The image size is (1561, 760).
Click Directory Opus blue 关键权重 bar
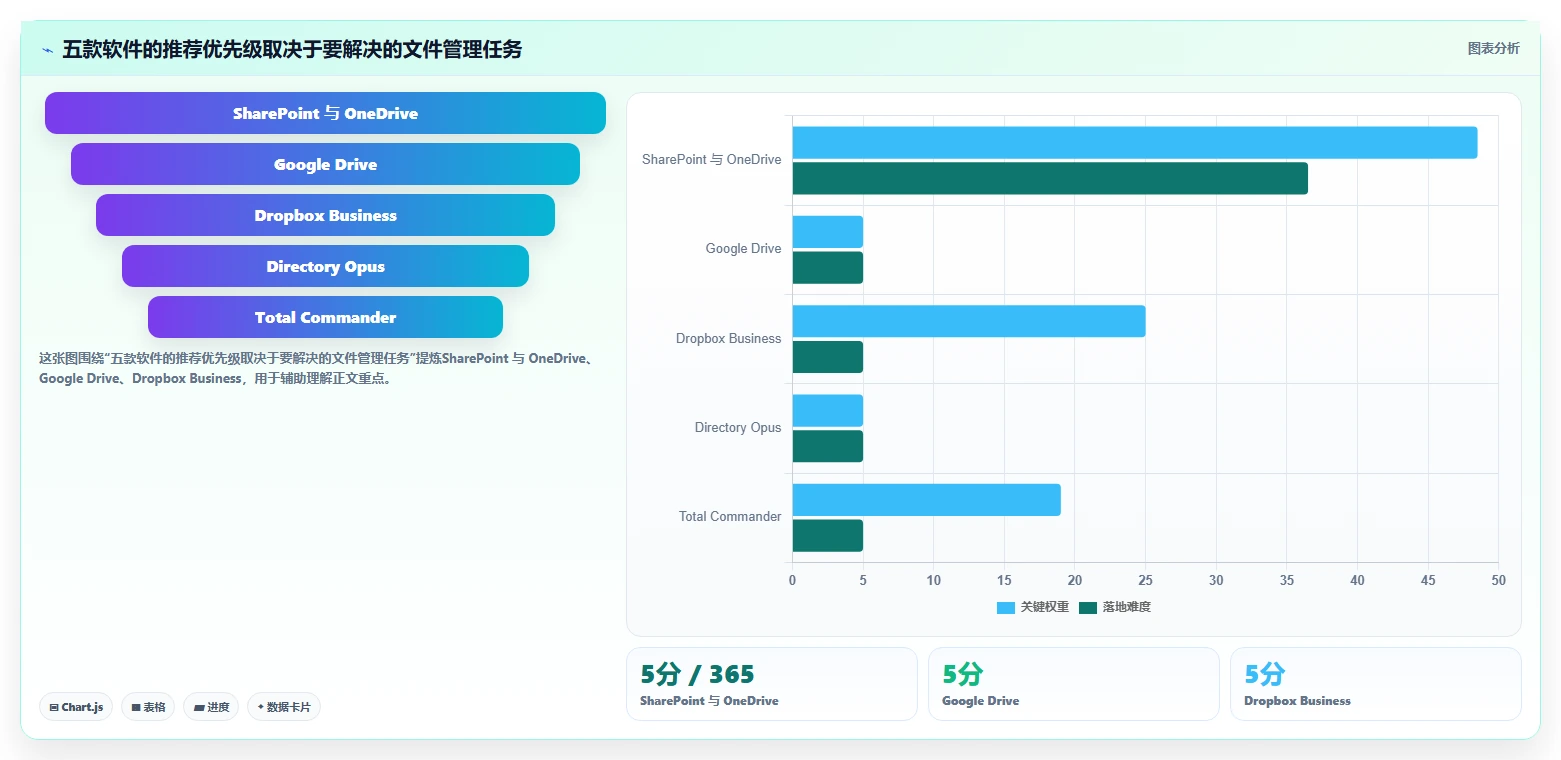point(828,410)
